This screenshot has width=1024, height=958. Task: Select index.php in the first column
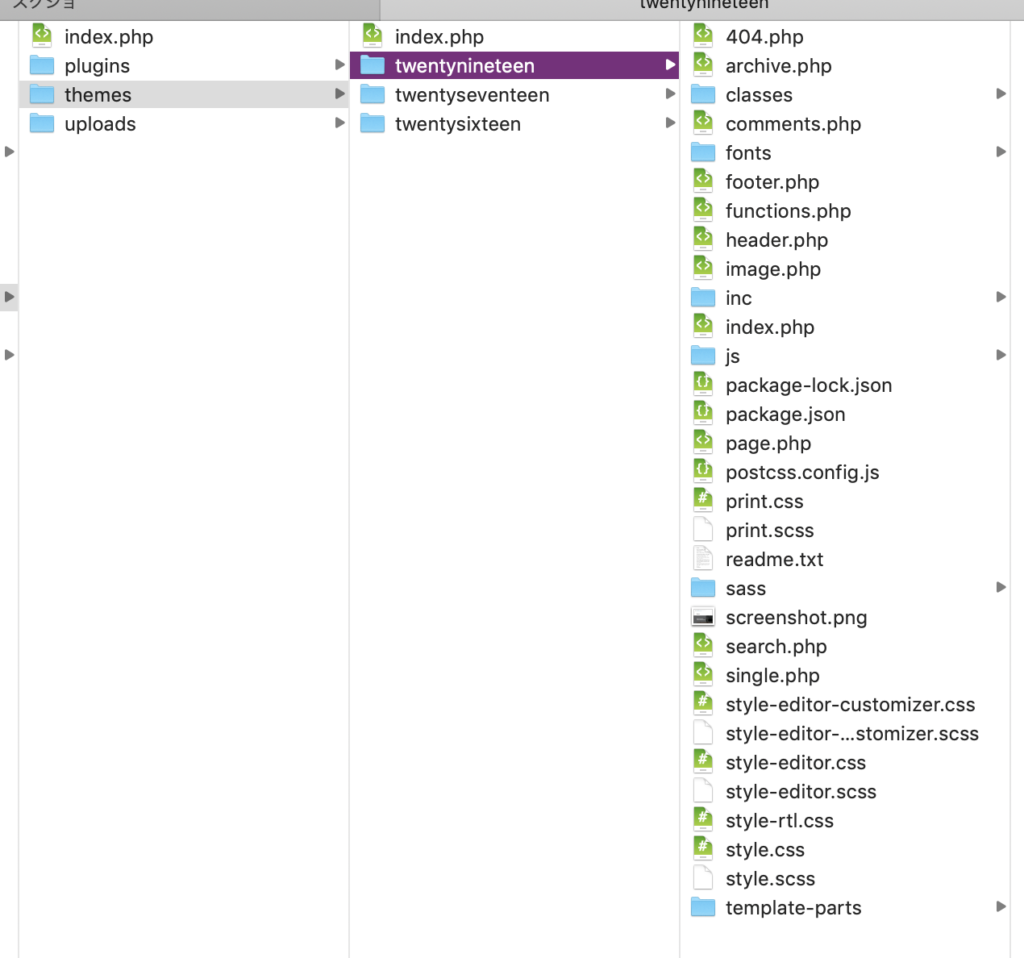click(108, 37)
